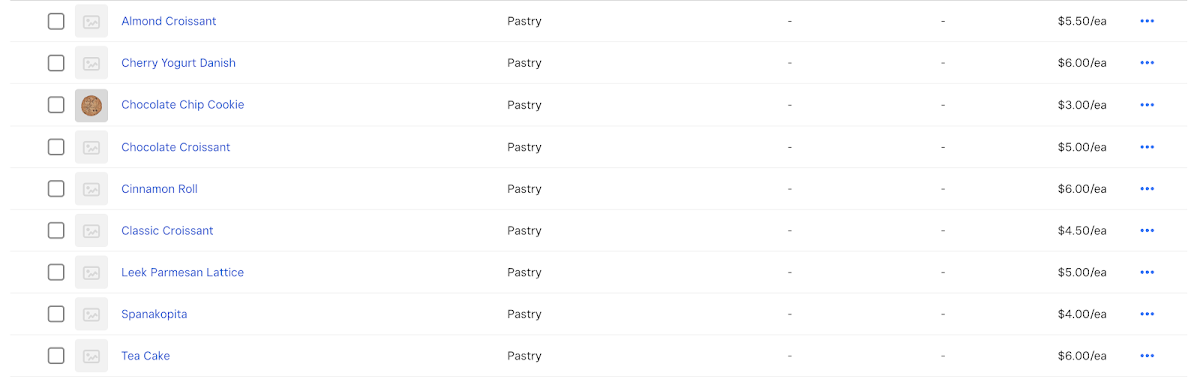
Task: Tick the Chocolate Croissant checkbox
Action: coord(56,147)
